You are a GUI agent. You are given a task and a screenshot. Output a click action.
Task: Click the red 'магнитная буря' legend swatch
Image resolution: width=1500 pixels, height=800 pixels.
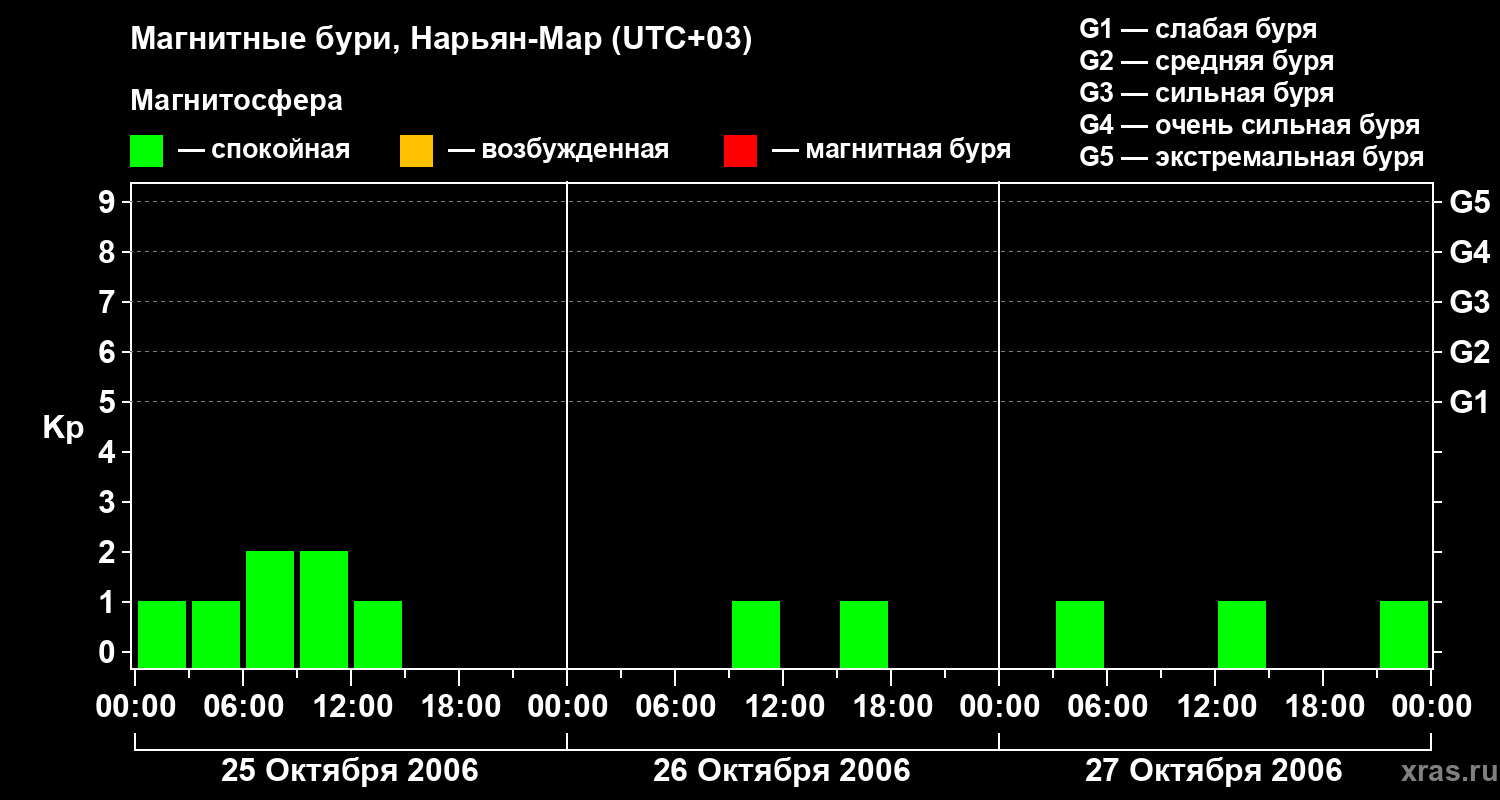740,151
